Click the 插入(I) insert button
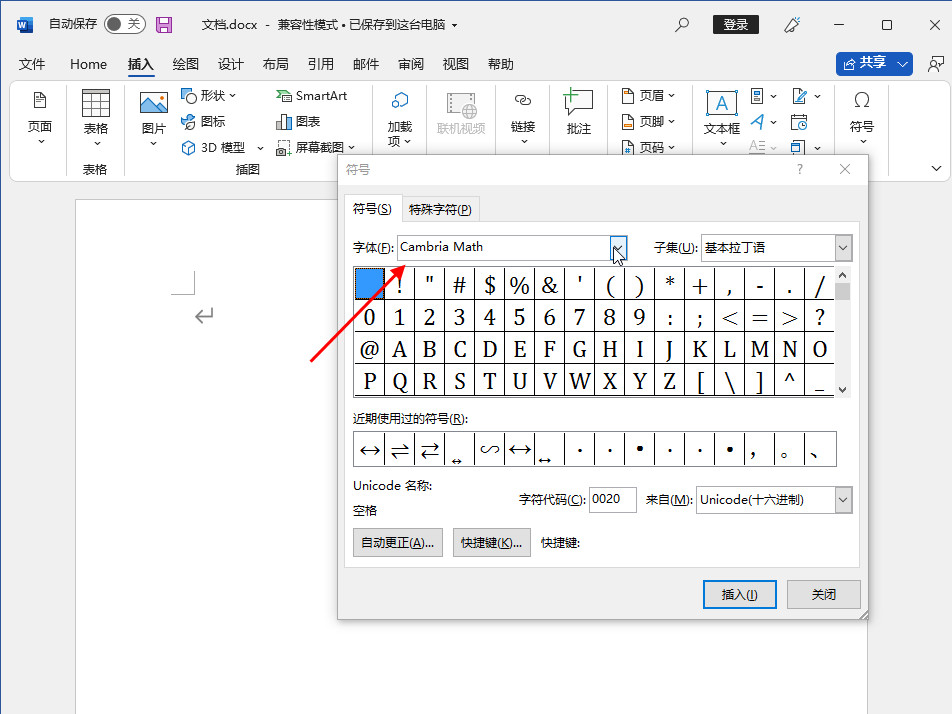The width and height of the screenshot is (952, 714). click(740, 594)
